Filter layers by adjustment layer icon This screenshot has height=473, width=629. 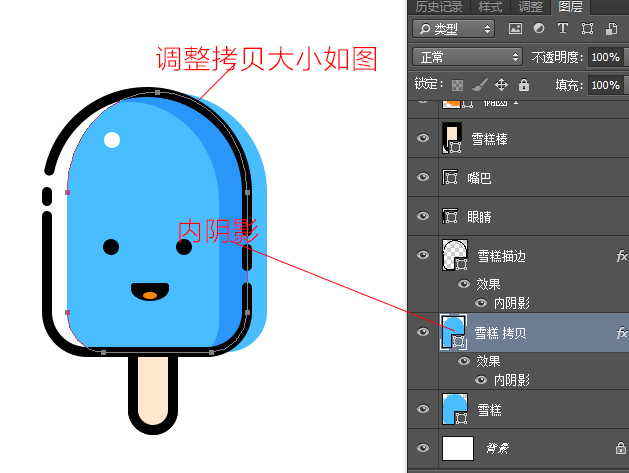click(x=539, y=28)
